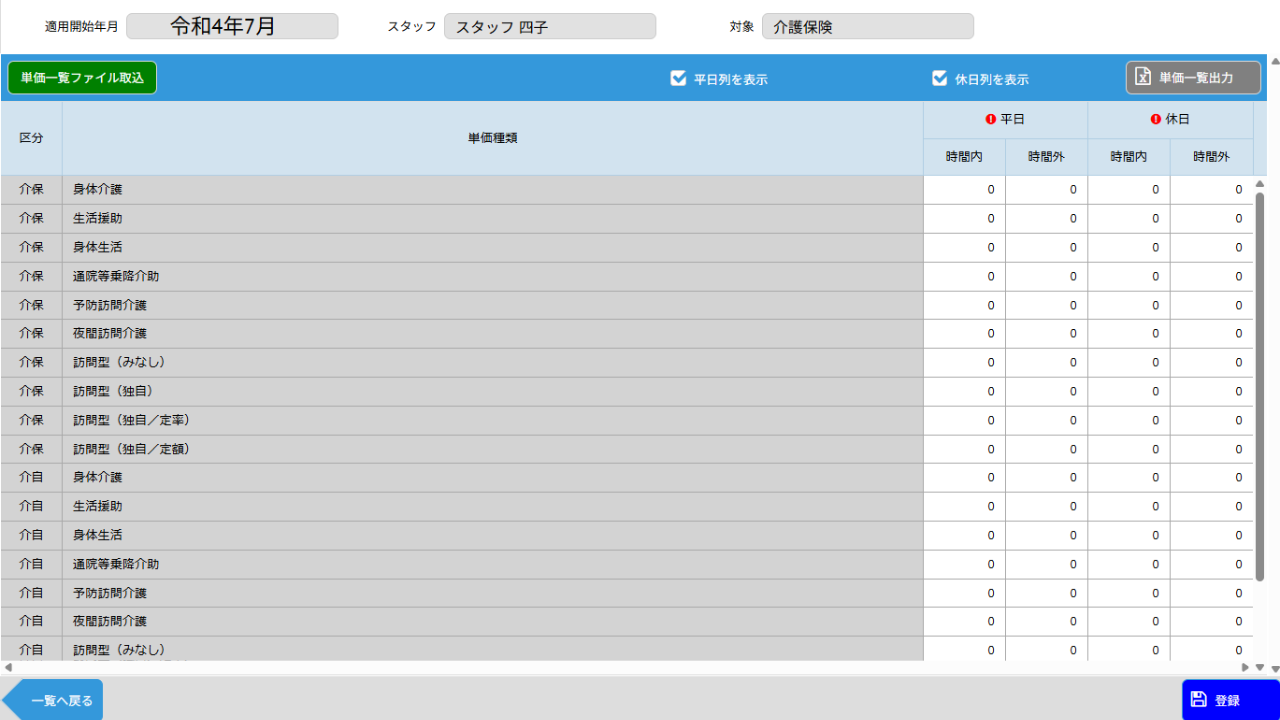Click the floppy disk icon on 登録
Image resolution: width=1280 pixels, height=720 pixels.
coord(1199,700)
